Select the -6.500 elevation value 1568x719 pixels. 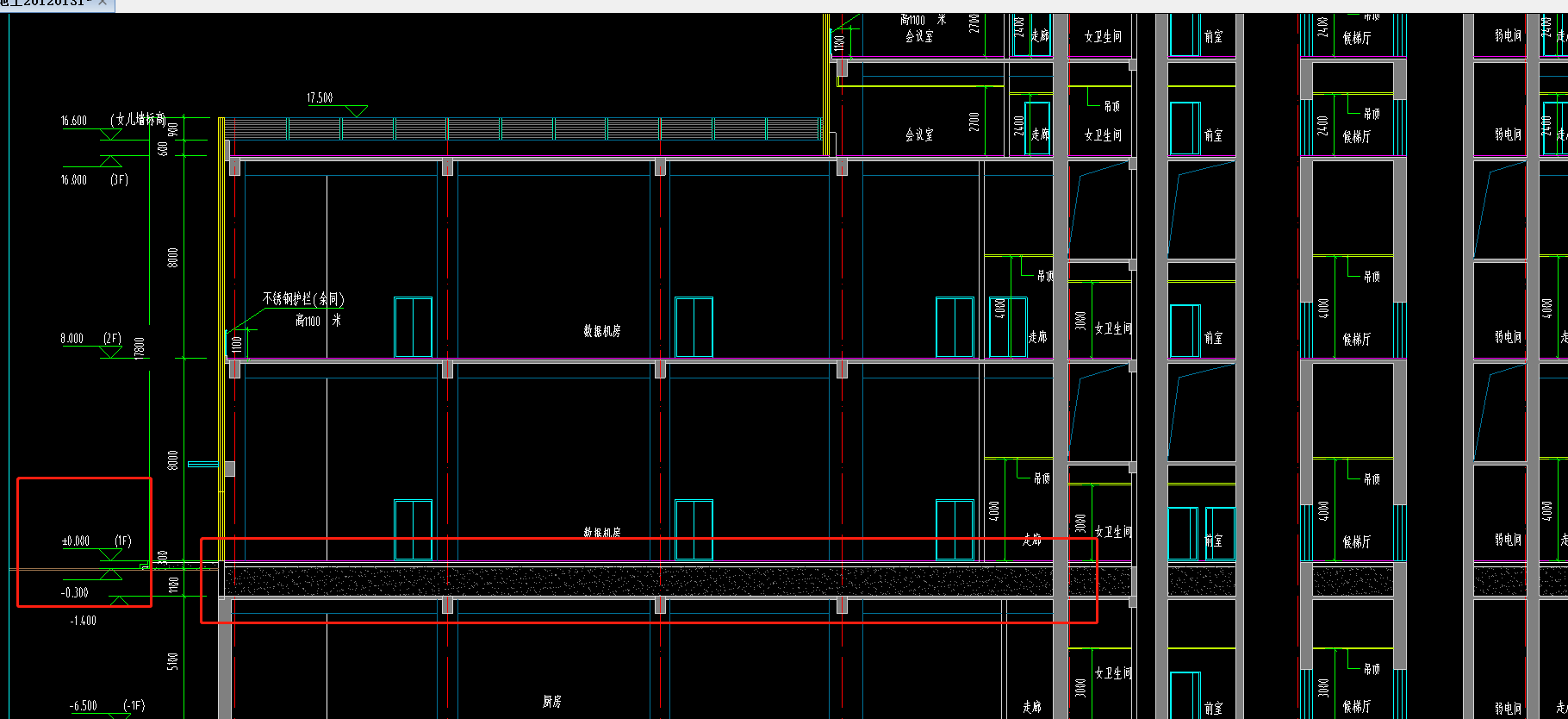(x=84, y=706)
